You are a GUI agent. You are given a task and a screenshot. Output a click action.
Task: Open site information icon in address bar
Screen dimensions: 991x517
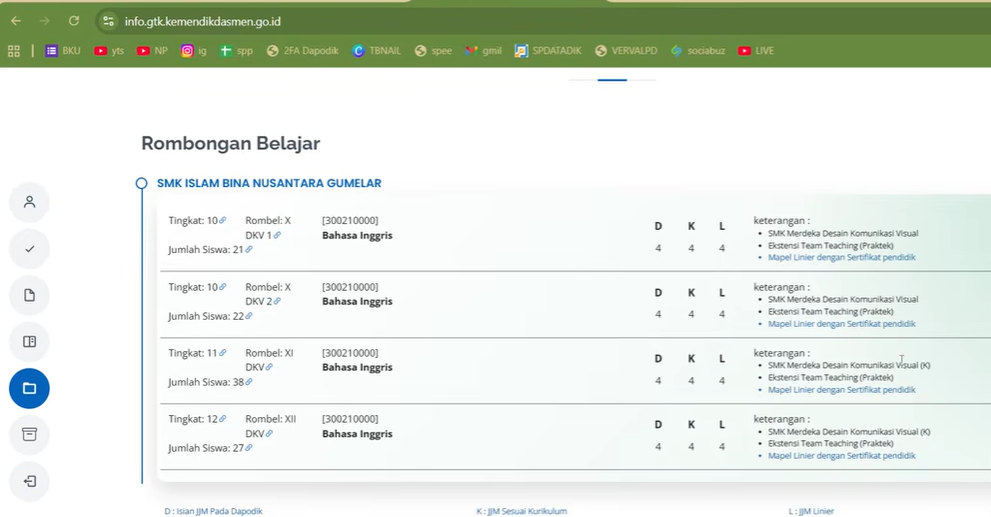109,21
